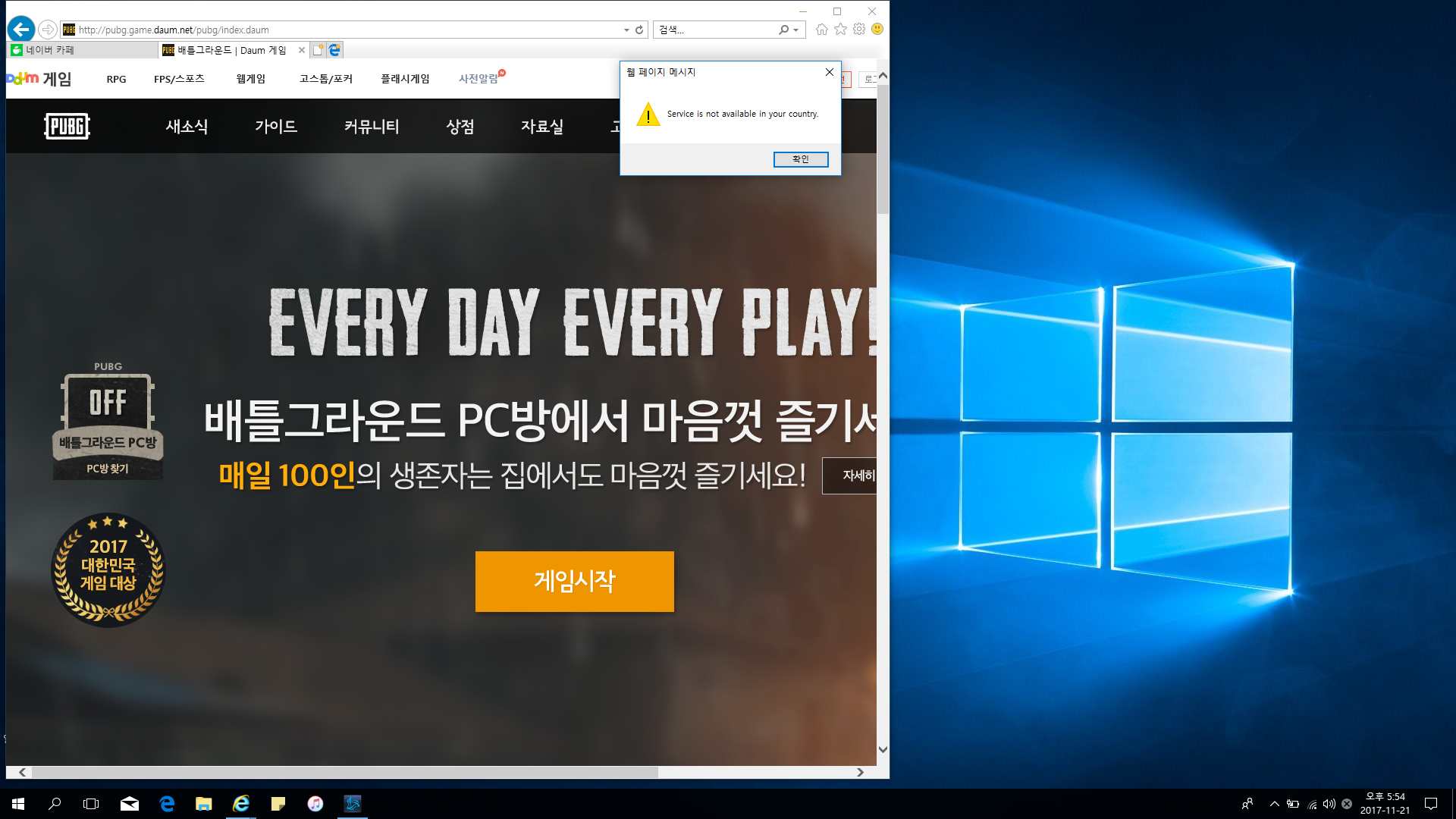Open the 고스톱/포커 category menu
The height and width of the screenshot is (819, 1456).
click(326, 79)
